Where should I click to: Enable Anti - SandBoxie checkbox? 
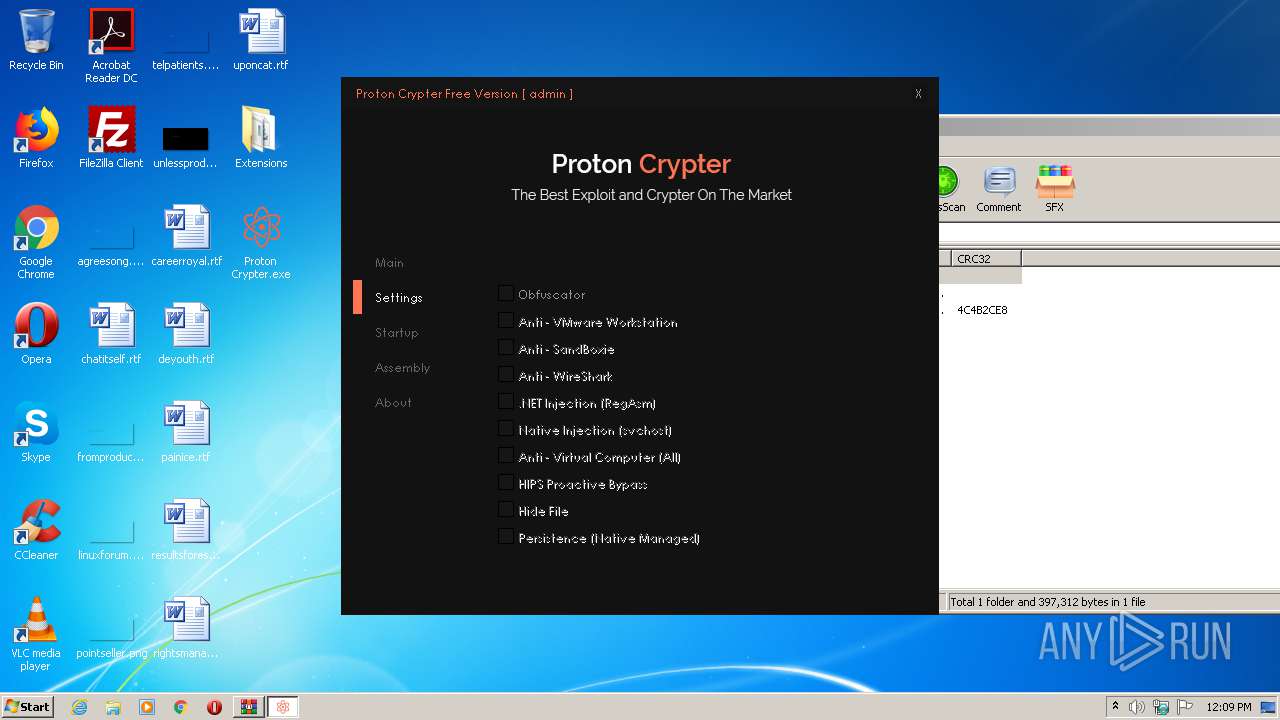click(x=506, y=348)
